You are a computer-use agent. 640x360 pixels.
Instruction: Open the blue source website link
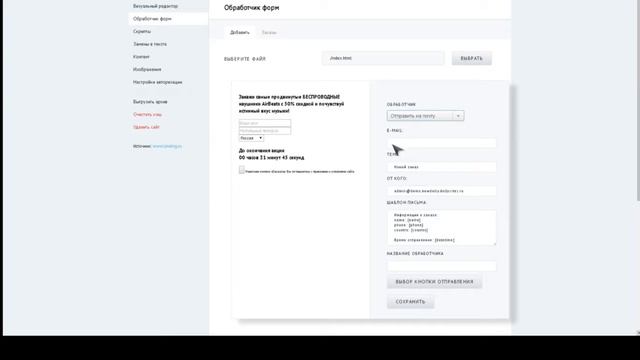click(167, 146)
